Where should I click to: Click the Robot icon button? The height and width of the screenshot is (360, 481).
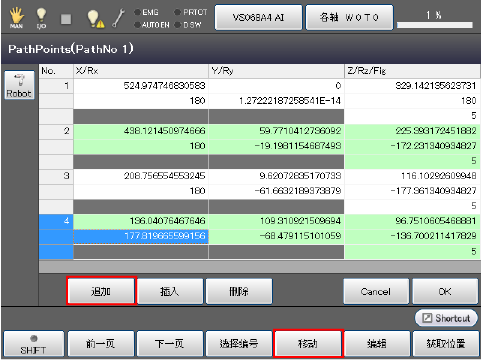[x=19, y=85]
